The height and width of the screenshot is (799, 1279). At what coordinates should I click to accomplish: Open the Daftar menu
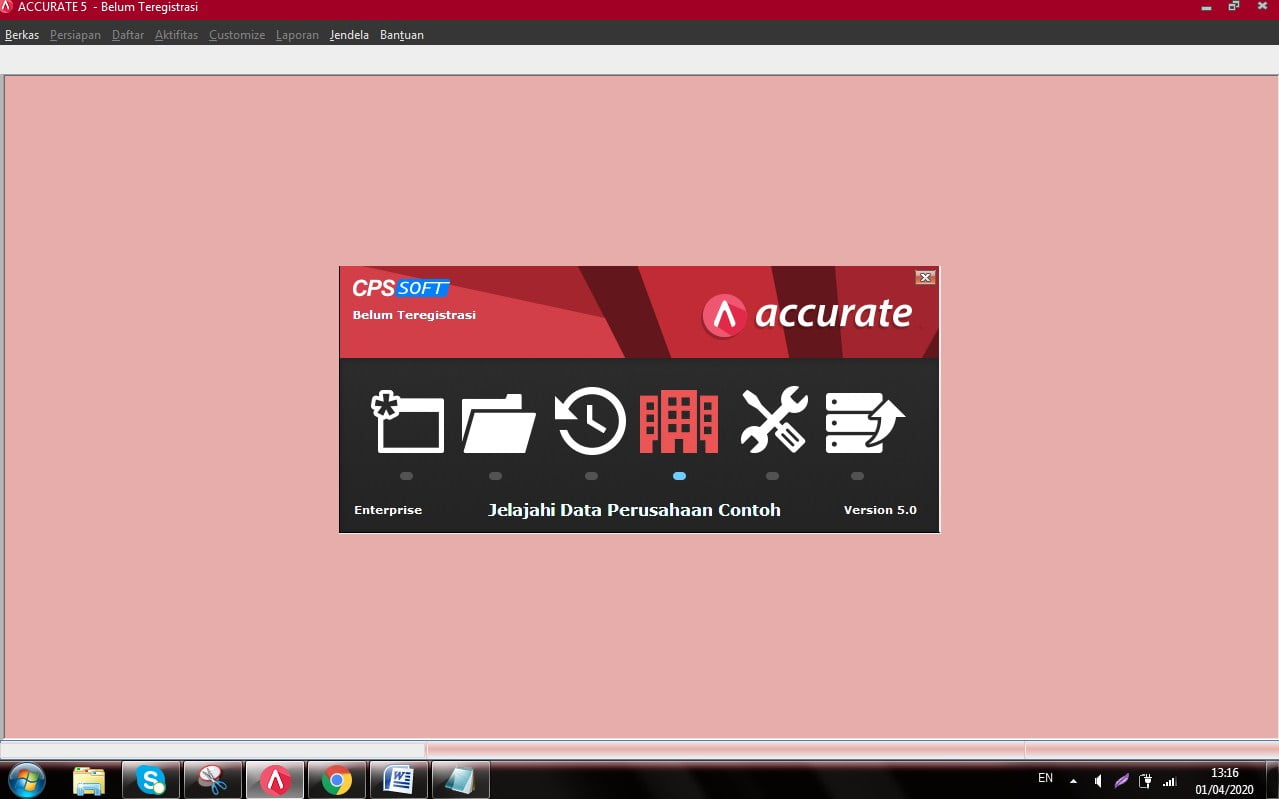coord(128,35)
